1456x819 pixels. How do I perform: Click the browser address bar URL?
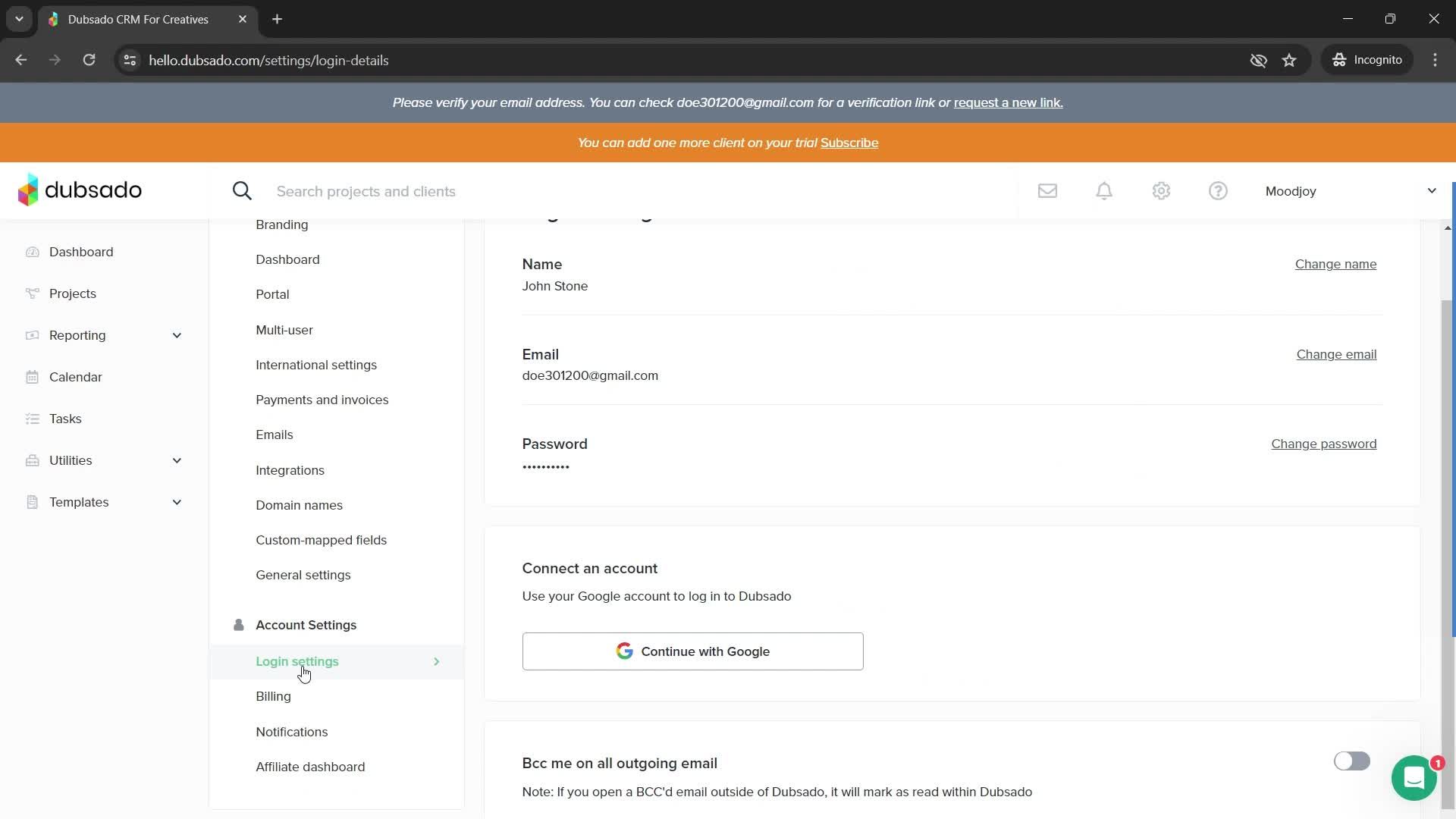268,60
